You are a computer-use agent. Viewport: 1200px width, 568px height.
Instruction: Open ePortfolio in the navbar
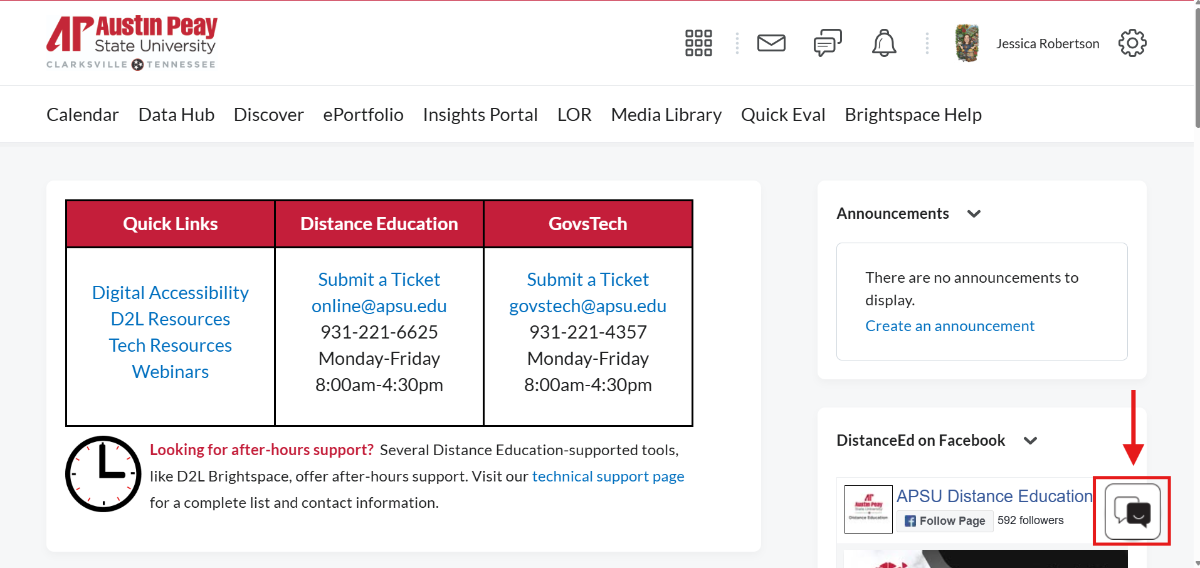click(x=363, y=114)
